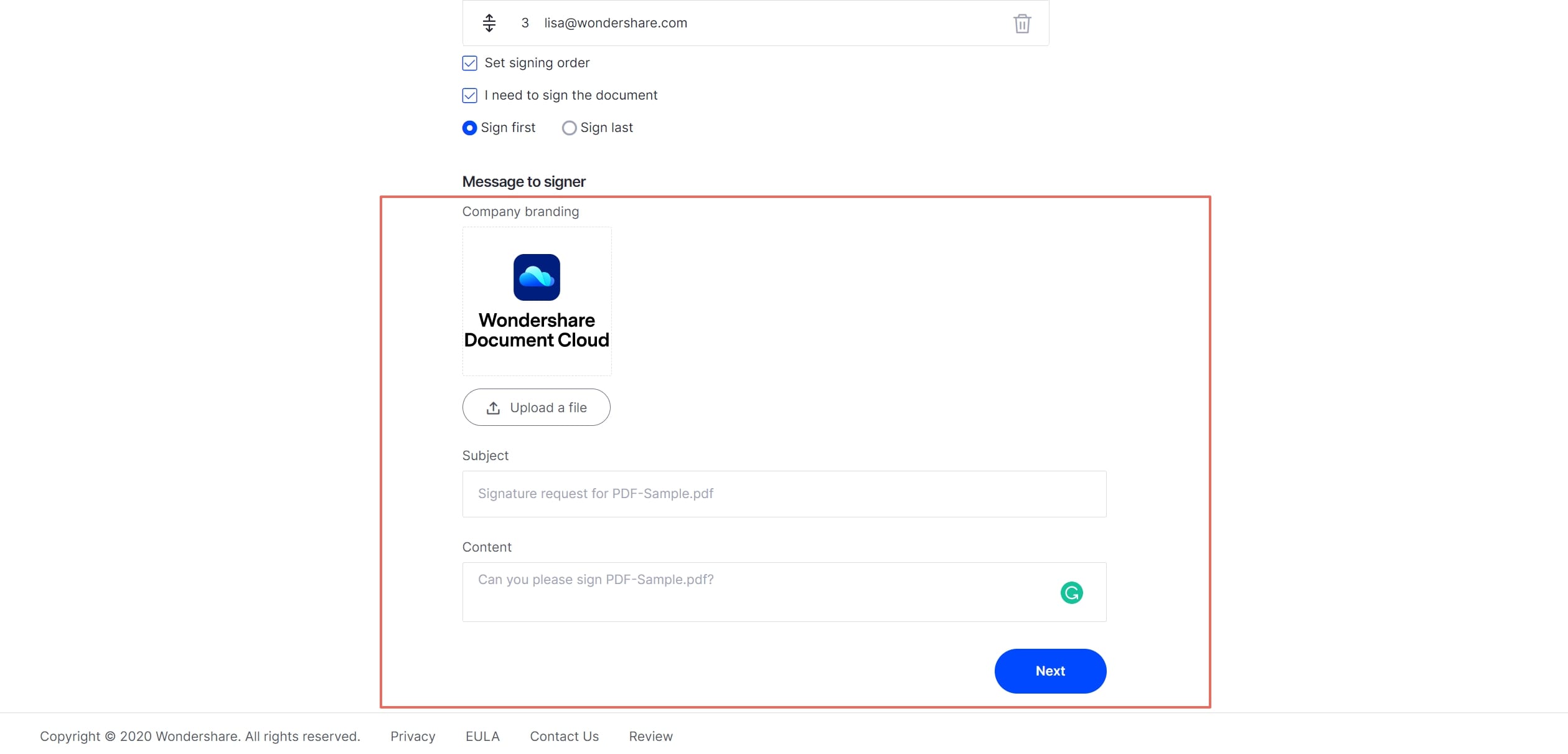Viewport: 1568px width, 754px height.
Task: Select the Sign first radio option
Action: (470, 128)
